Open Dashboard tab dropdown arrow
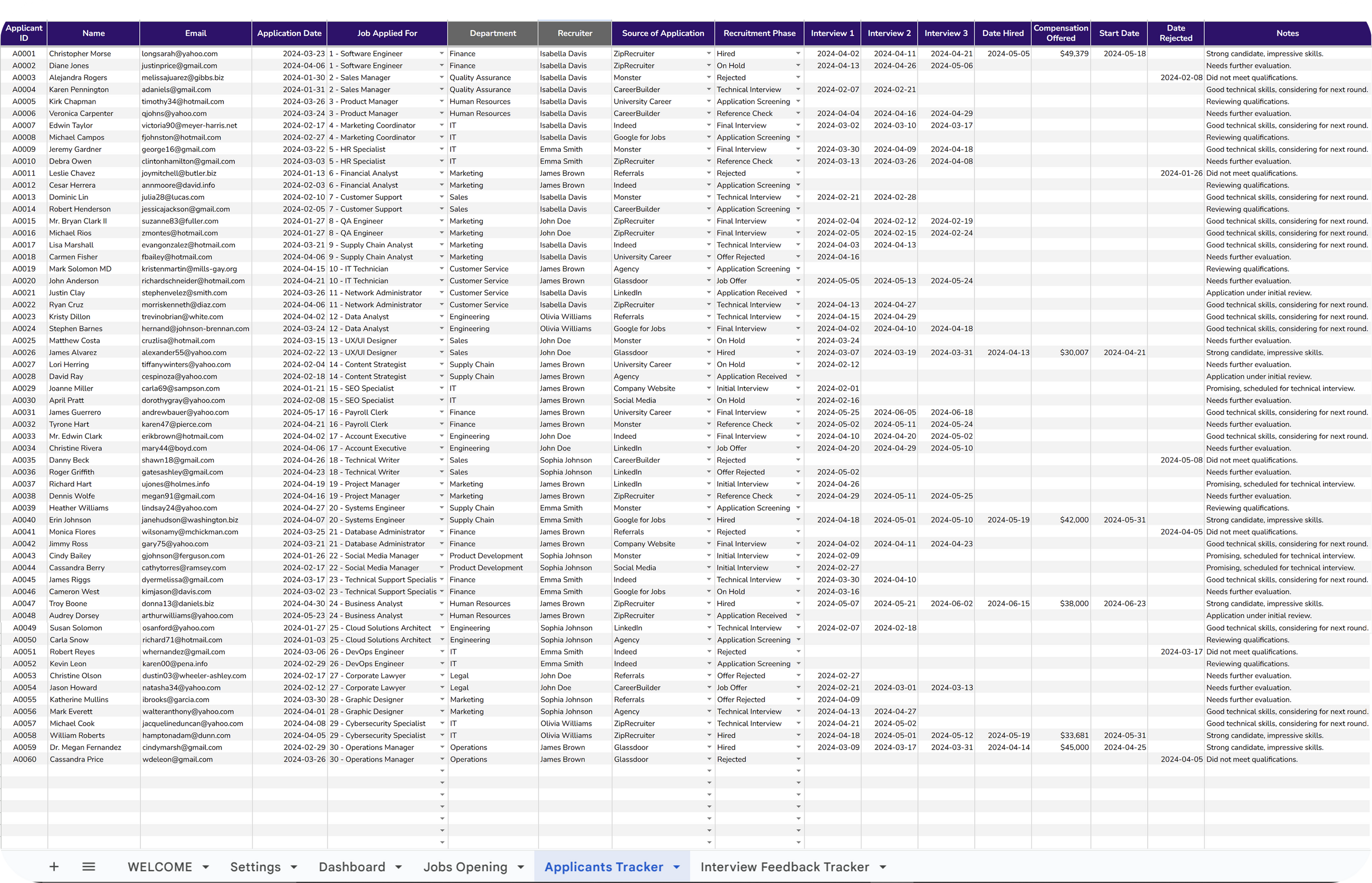 398,867
